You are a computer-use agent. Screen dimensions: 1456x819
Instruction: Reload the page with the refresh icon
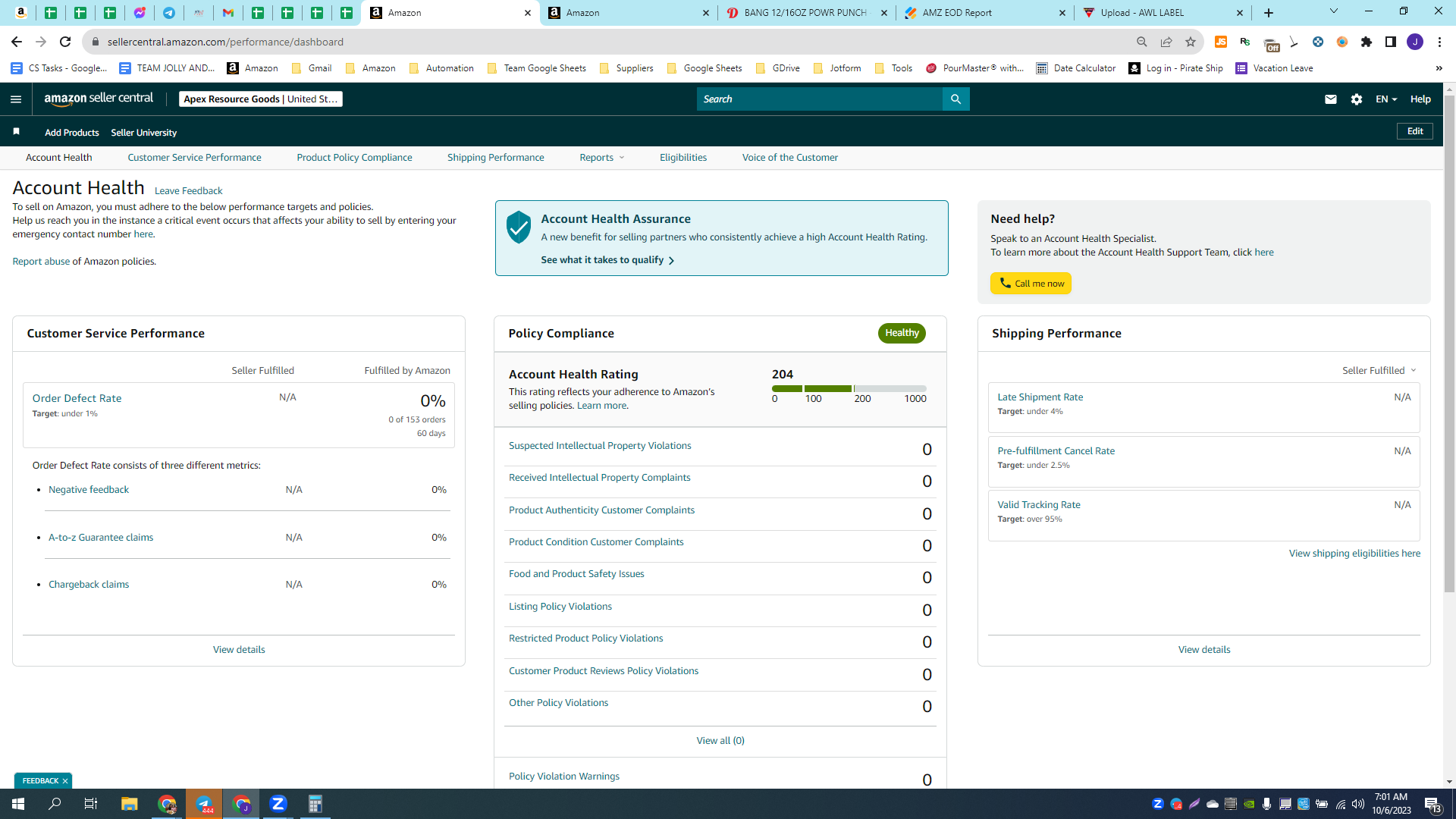tap(65, 42)
